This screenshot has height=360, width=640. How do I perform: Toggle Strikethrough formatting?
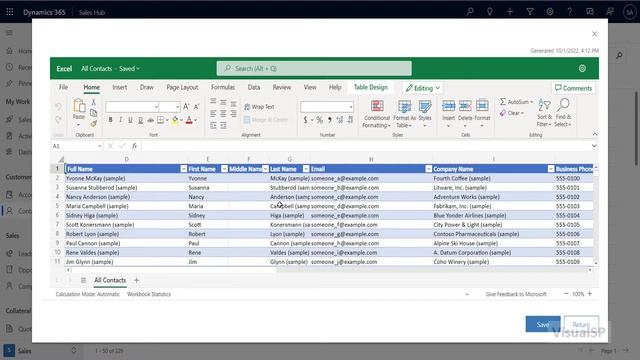(x=151, y=120)
